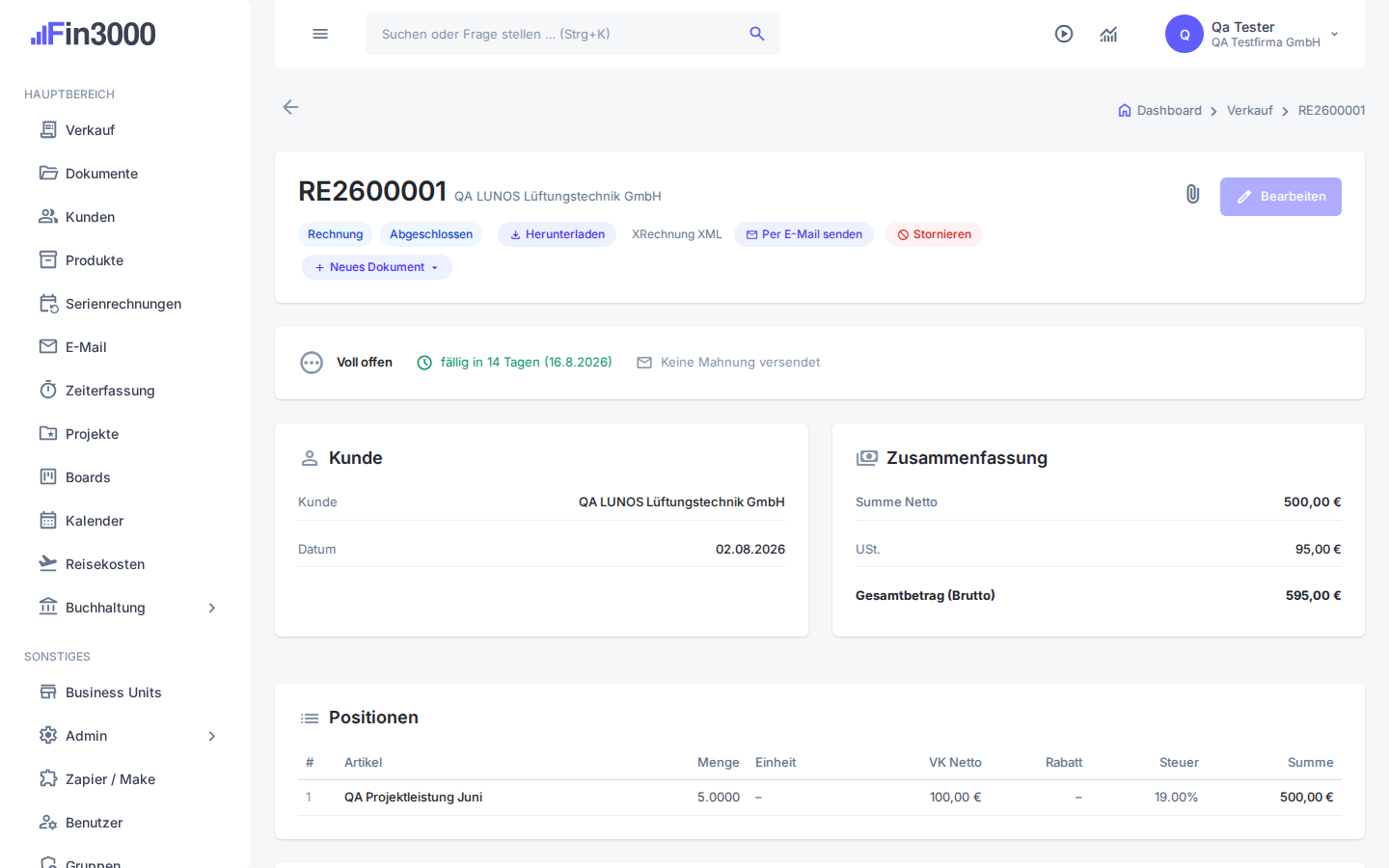The height and width of the screenshot is (868, 1389).
Task: Click the Produkte box icon
Action: [48, 259]
